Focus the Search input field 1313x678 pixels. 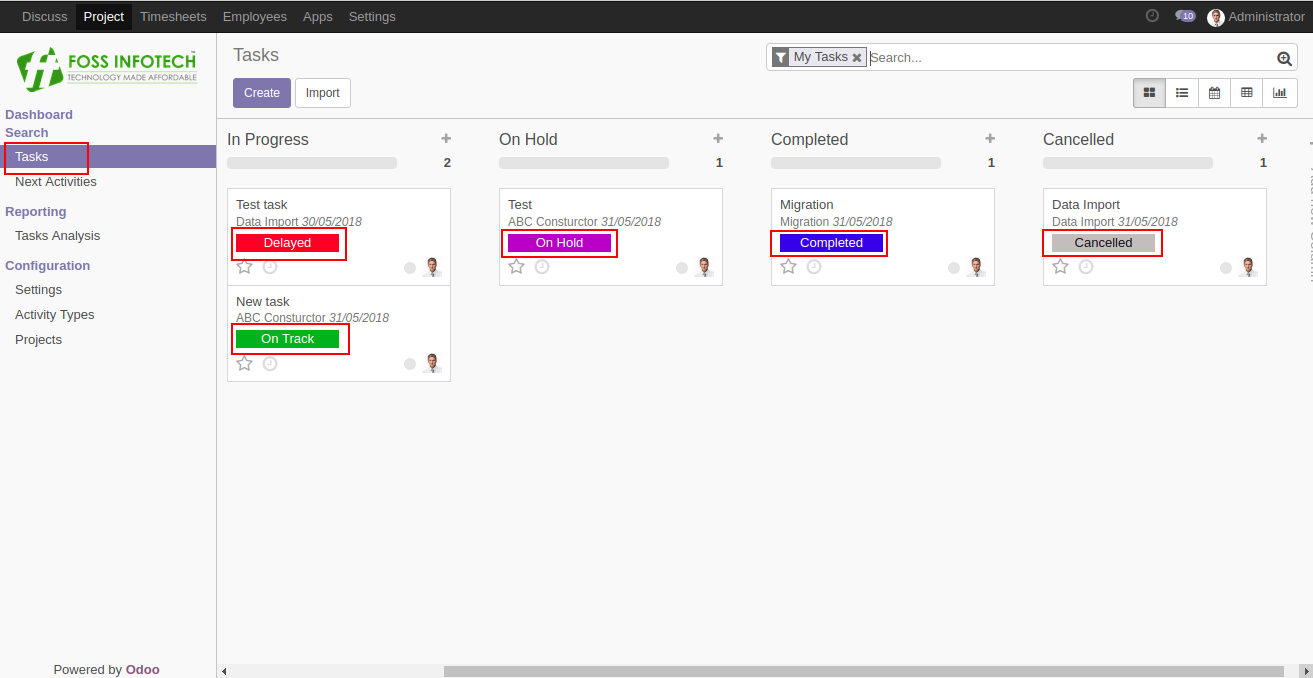point(1070,58)
